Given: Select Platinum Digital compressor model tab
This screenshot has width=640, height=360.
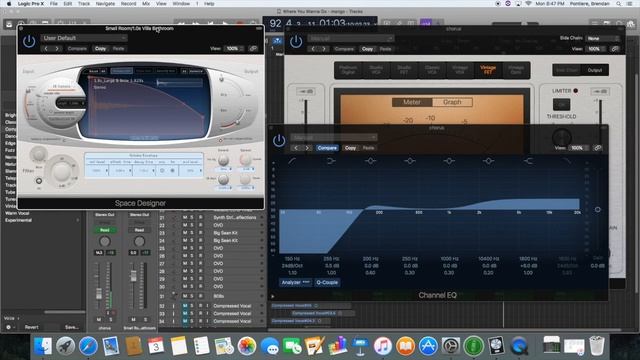Looking at the screenshot, I should point(348,70).
